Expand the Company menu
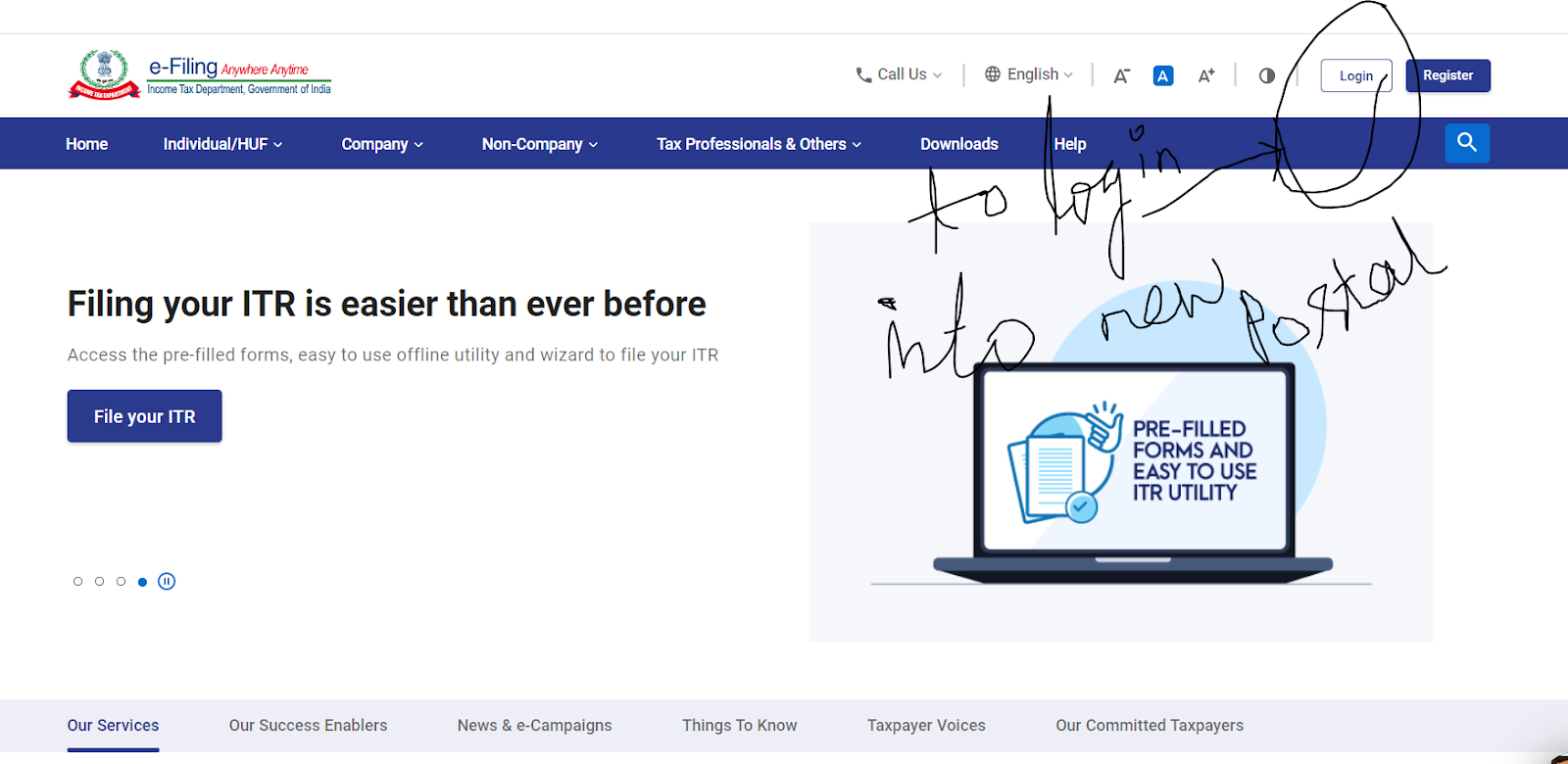1568x764 pixels. 382,144
